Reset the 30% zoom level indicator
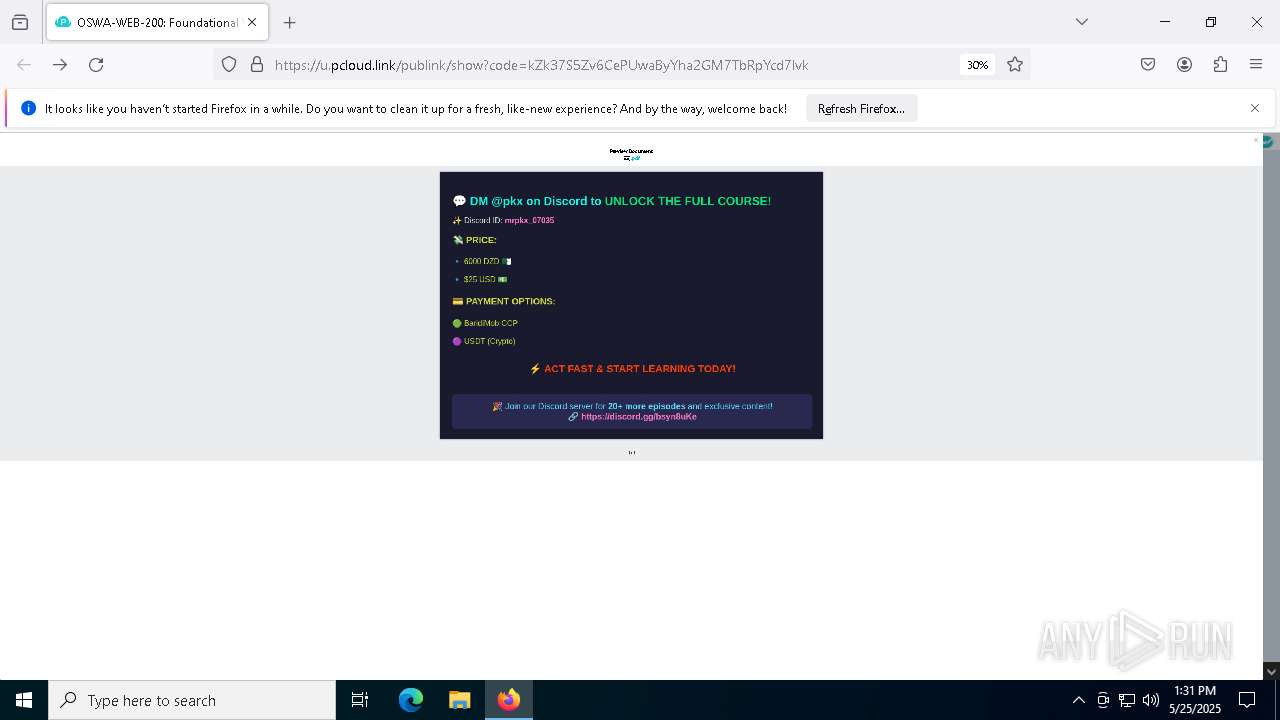This screenshot has height=720, width=1280. tap(977, 65)
